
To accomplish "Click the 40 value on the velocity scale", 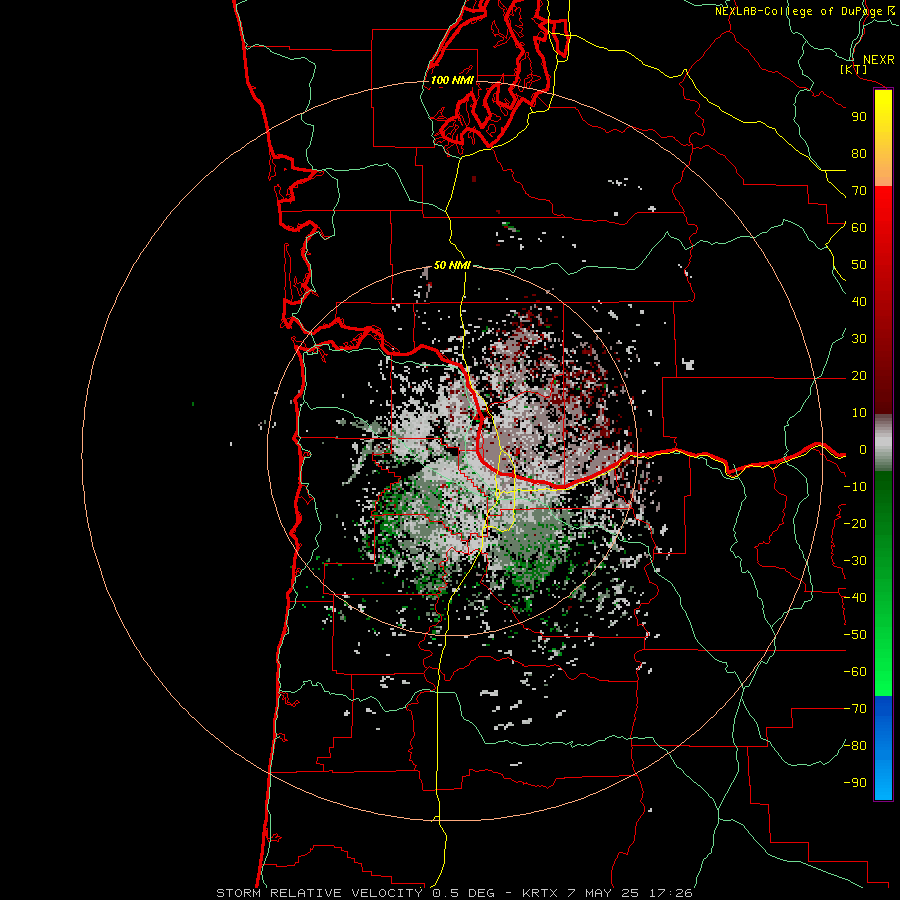I will [x=859, y=301].
